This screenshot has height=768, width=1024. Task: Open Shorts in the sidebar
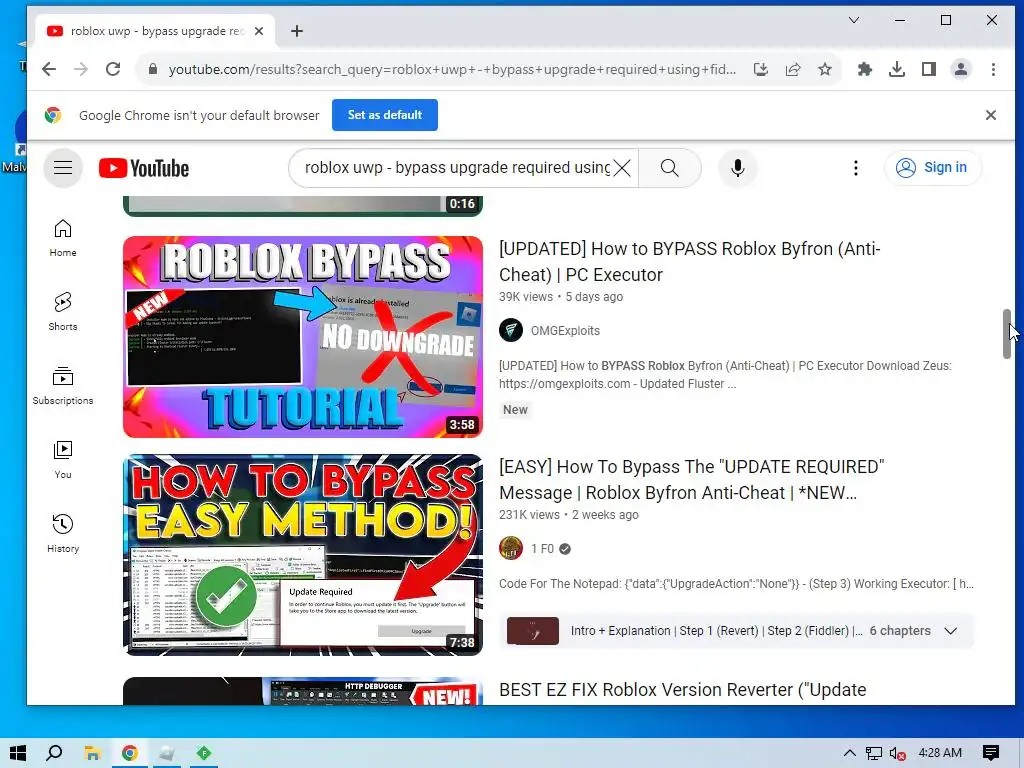point(63,312)
